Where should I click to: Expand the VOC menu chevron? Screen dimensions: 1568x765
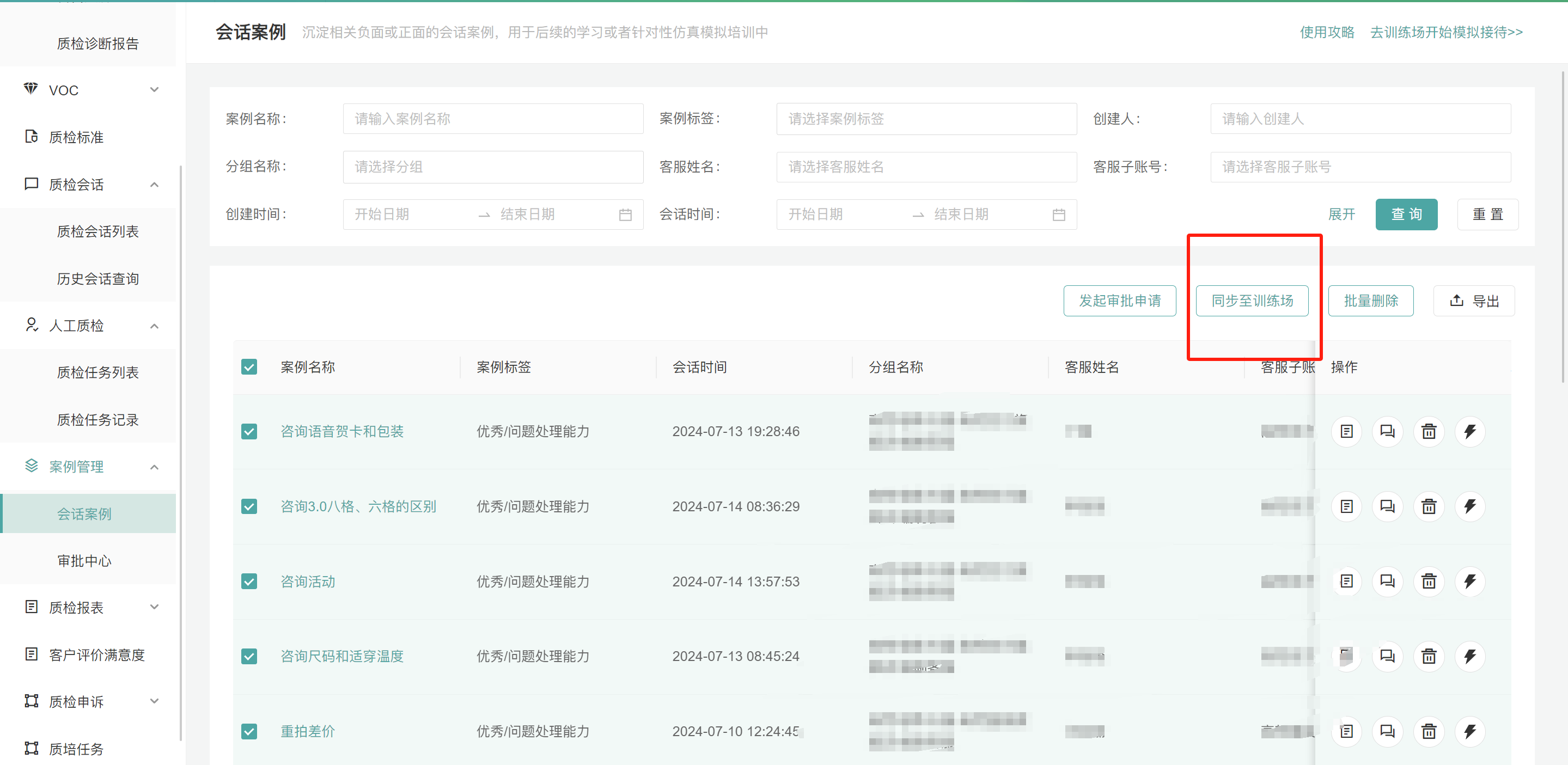(x=155, y=89)
